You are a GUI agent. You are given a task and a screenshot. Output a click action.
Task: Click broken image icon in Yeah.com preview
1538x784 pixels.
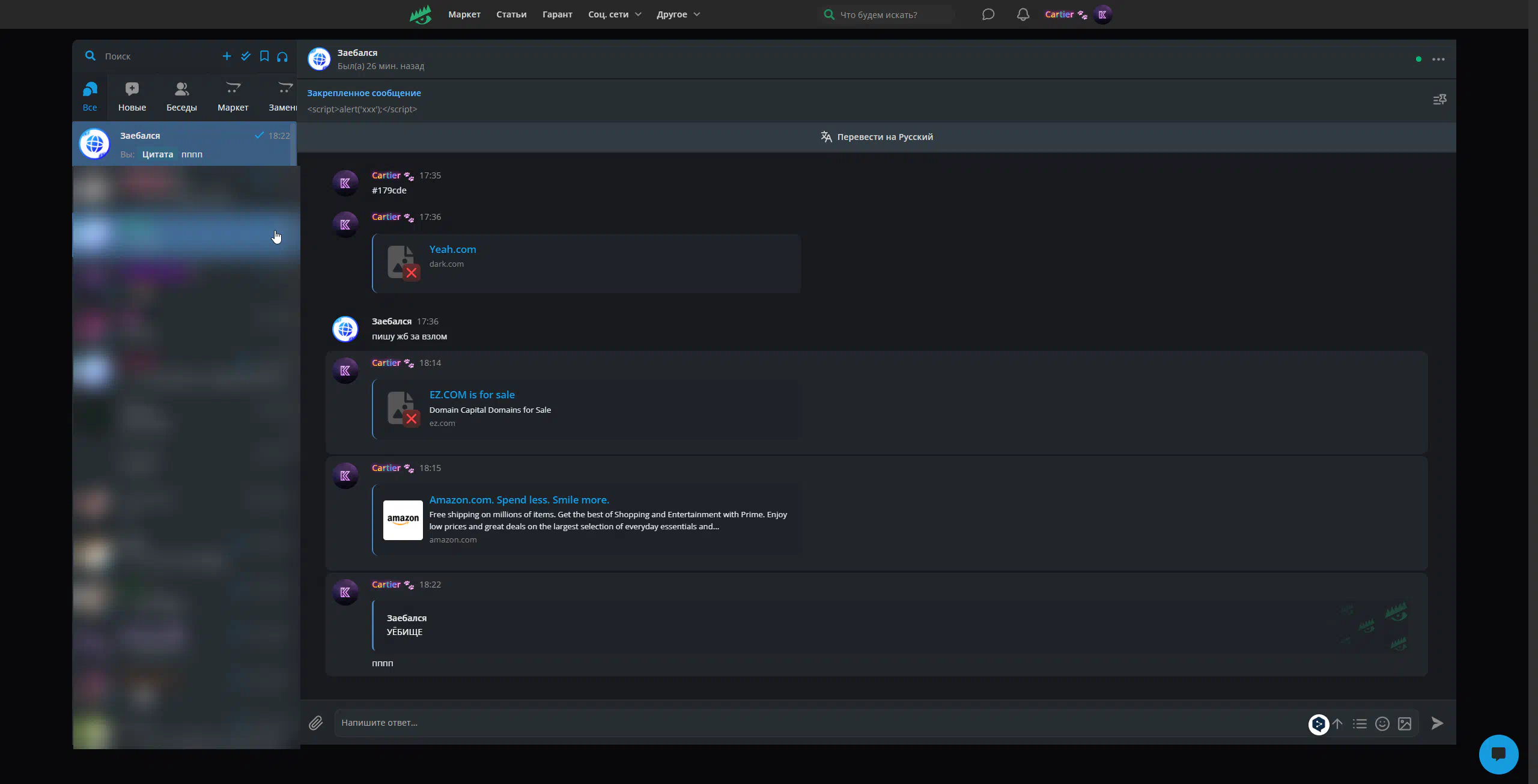[403, 263]
